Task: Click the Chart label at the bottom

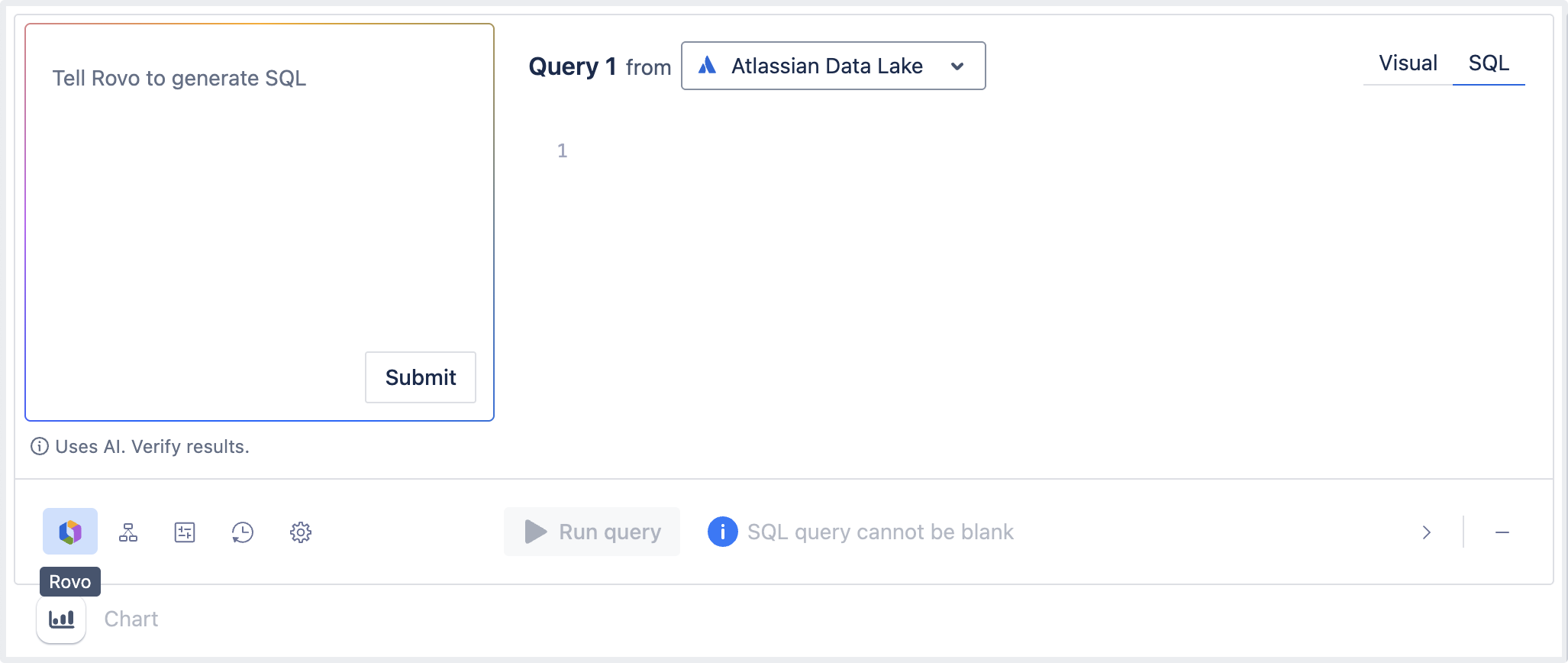Action: [x=131, y=619]
